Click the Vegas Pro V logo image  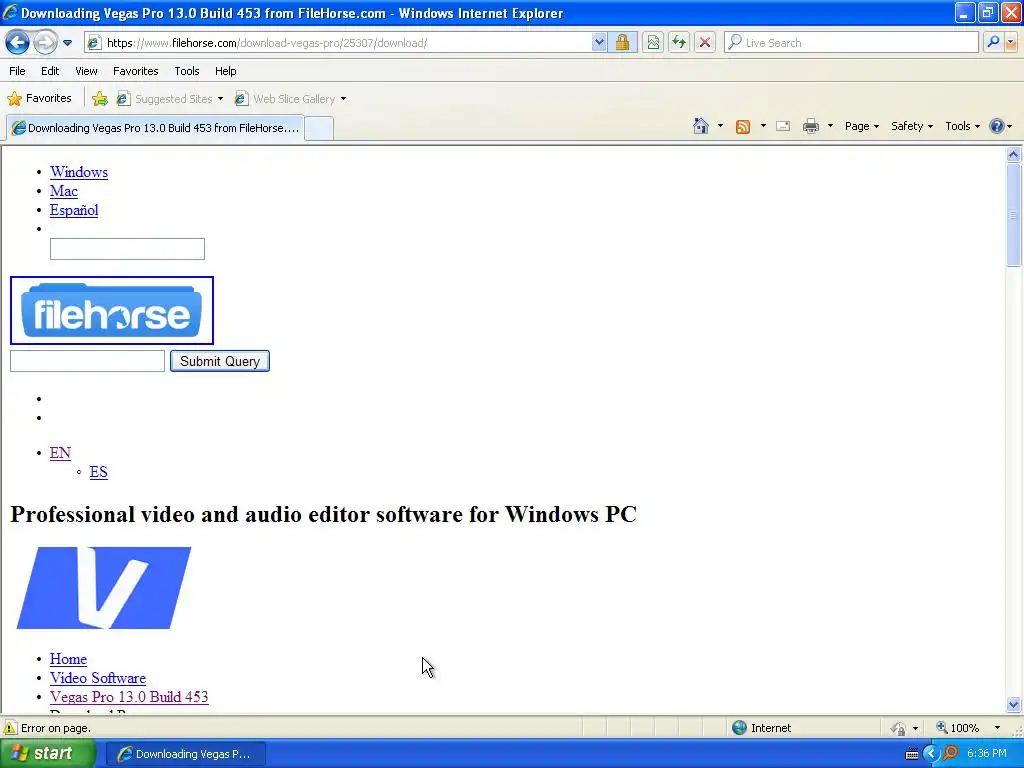point(104,588)
